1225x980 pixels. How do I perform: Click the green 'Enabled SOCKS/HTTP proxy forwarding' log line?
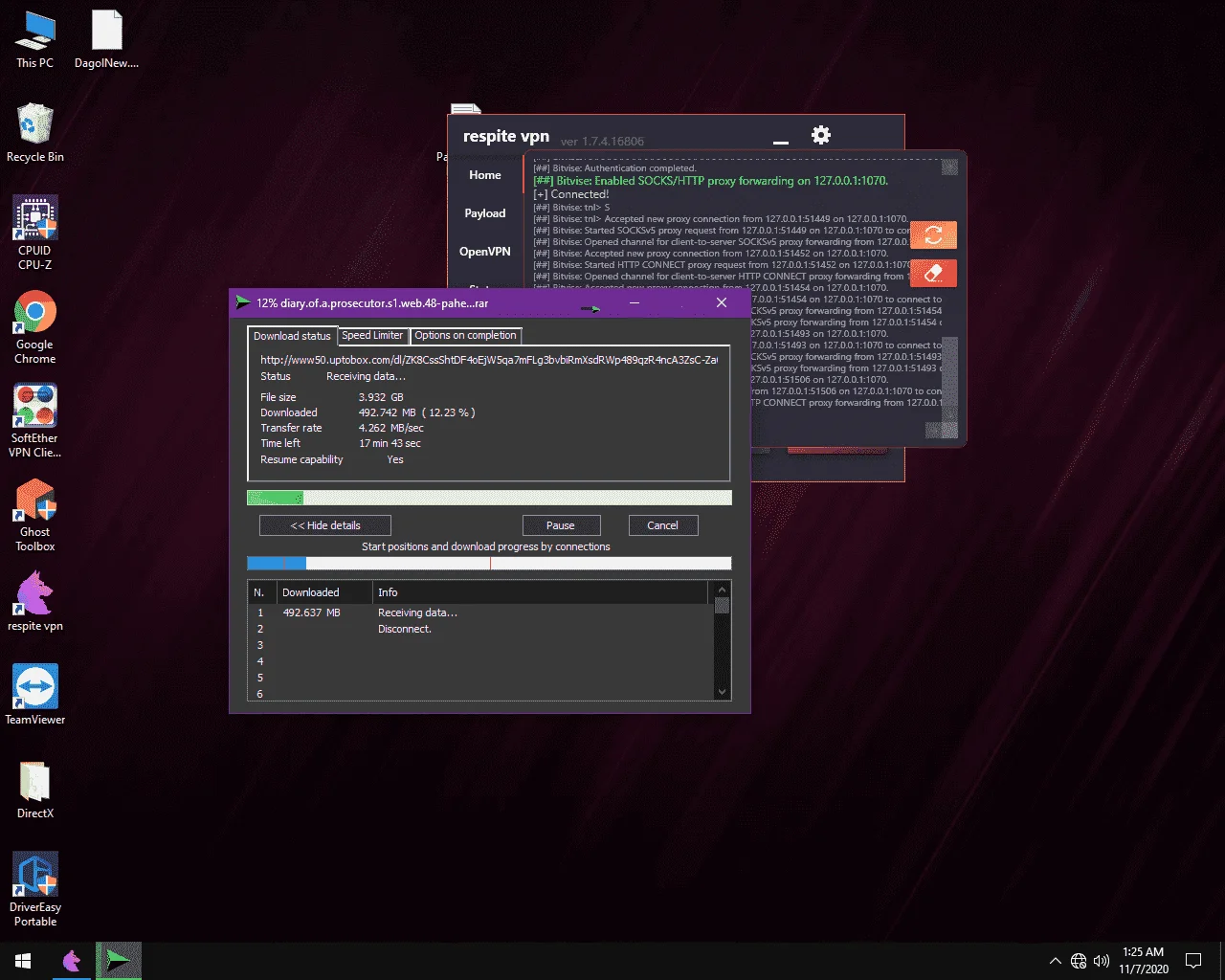click(x=710, y=181)
